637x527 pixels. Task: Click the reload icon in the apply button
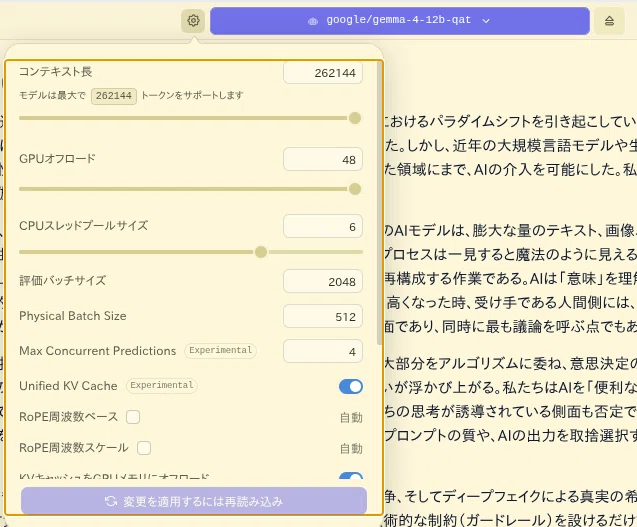[111, 501]
